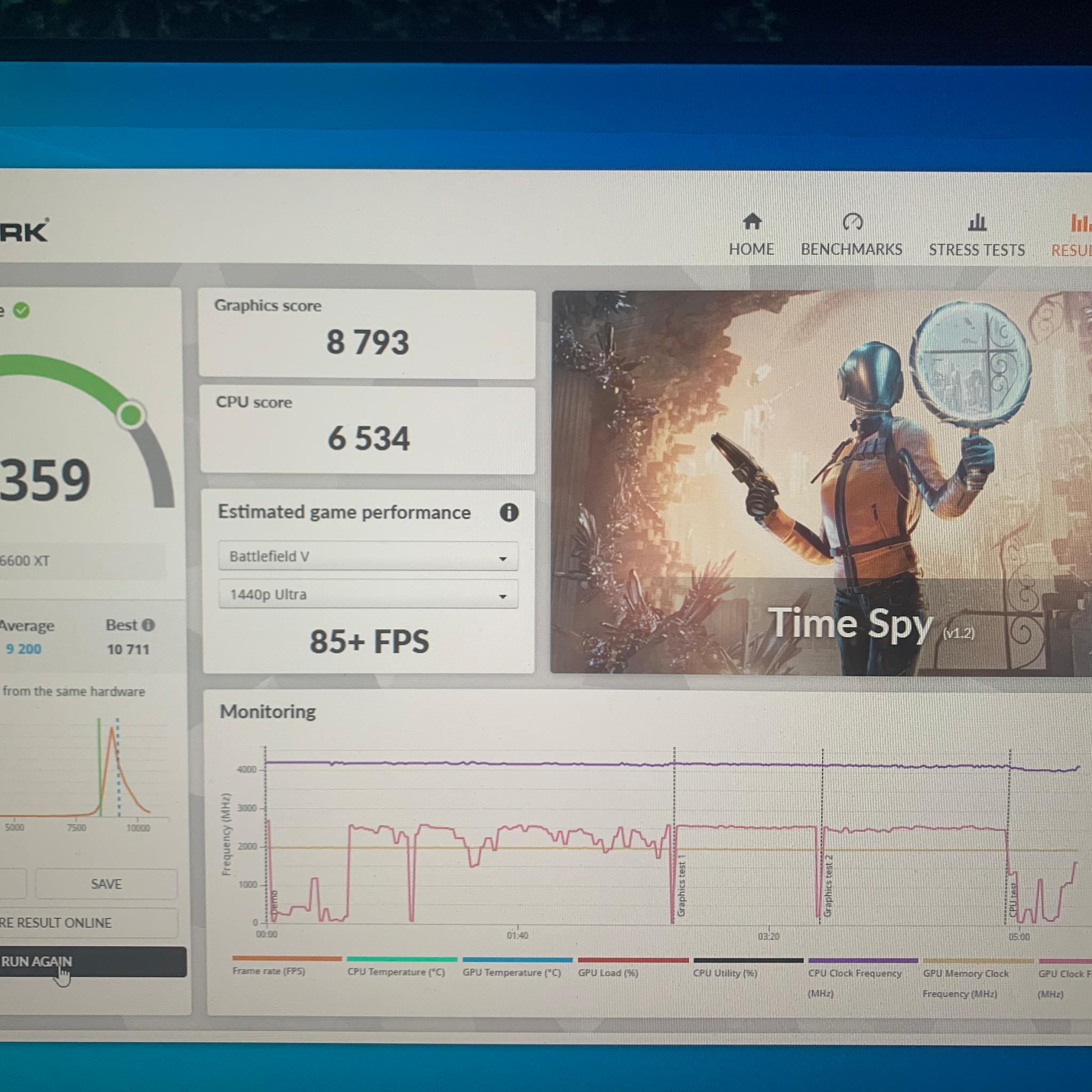
Task: Toggle the Frame rate (FPS) legend series
Action: pos(286,966)
